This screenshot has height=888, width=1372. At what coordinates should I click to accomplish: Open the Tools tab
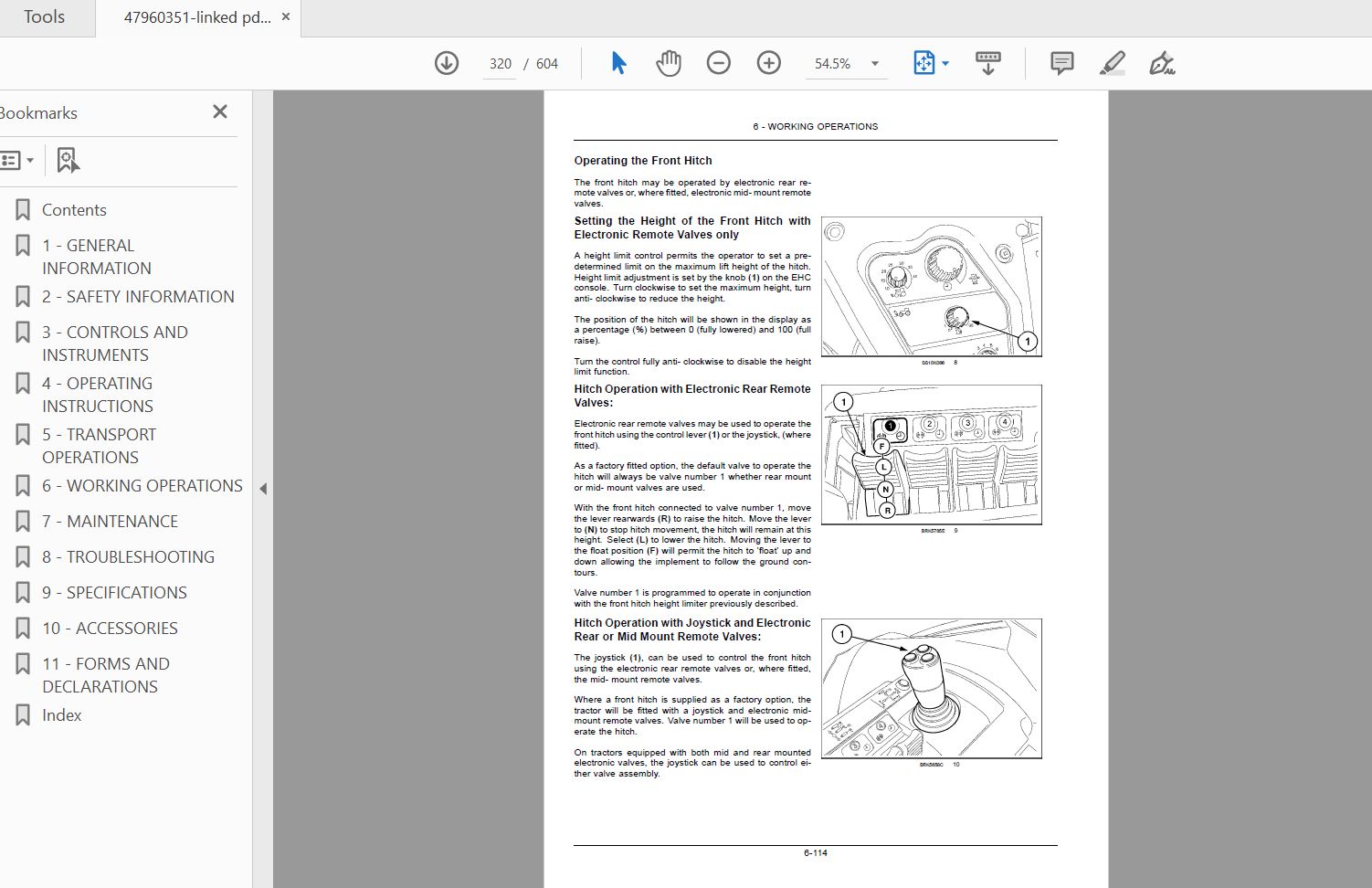pos(45,17)
